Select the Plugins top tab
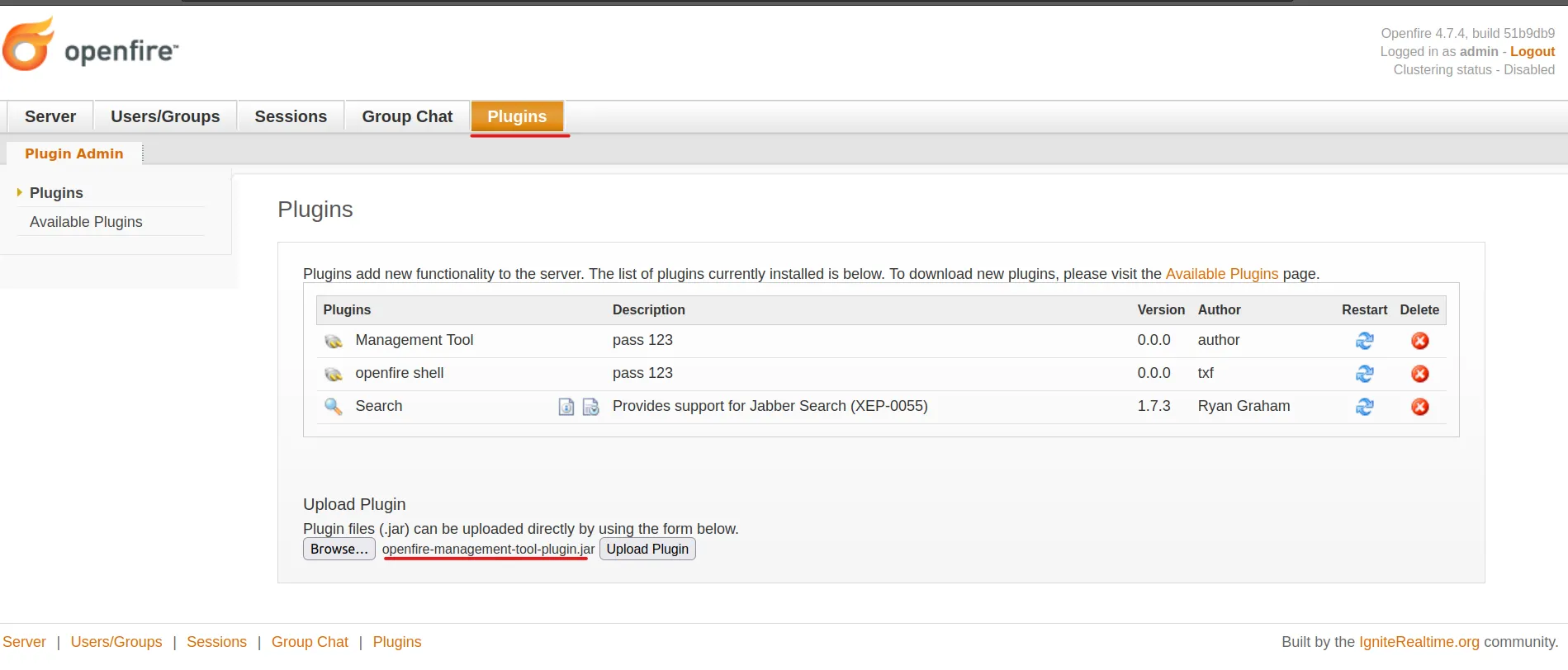1568x670 pixels. click(517, 116)
